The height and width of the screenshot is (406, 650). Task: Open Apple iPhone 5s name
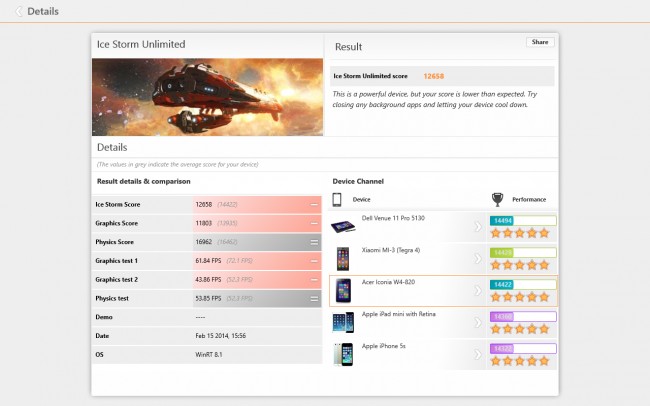click(x=383, y=346)
